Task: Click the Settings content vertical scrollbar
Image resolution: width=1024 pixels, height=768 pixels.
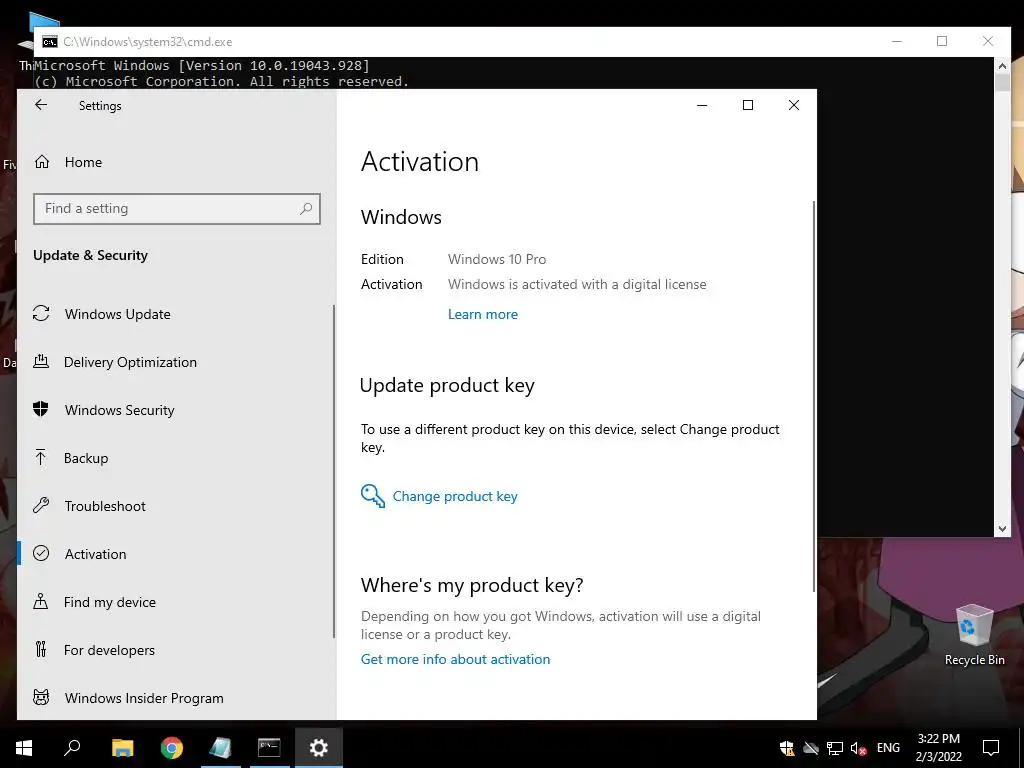Action: (x=814, y=396)
